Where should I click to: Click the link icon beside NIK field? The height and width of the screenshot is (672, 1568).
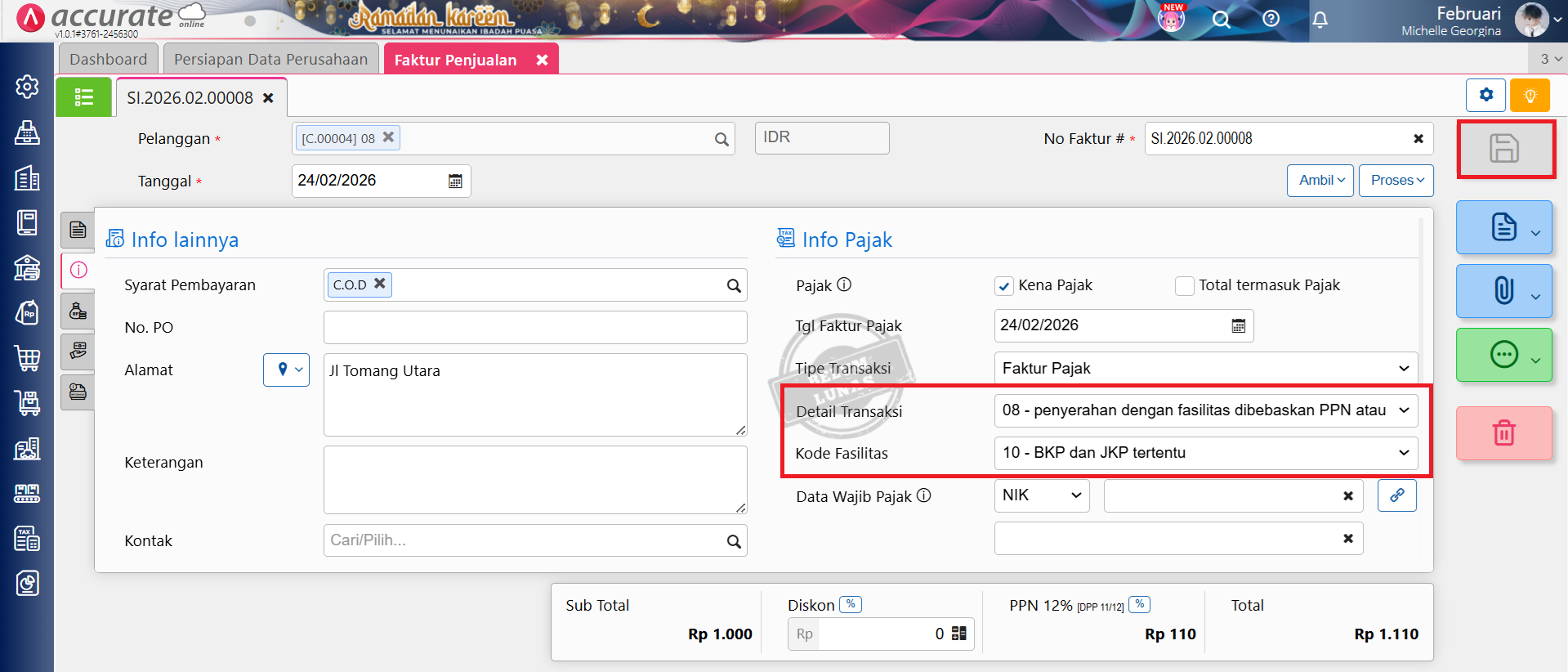1396,495
